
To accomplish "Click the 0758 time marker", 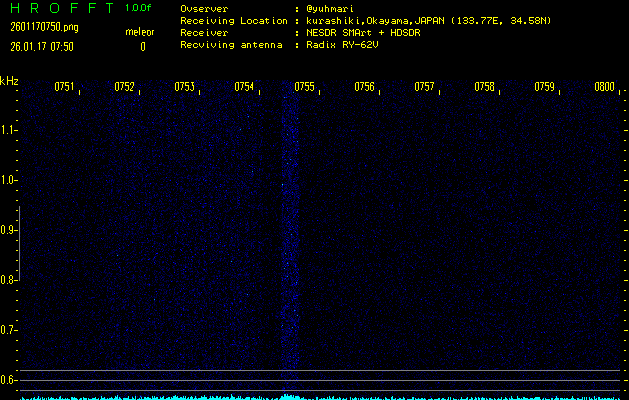I will click(484, 87).
